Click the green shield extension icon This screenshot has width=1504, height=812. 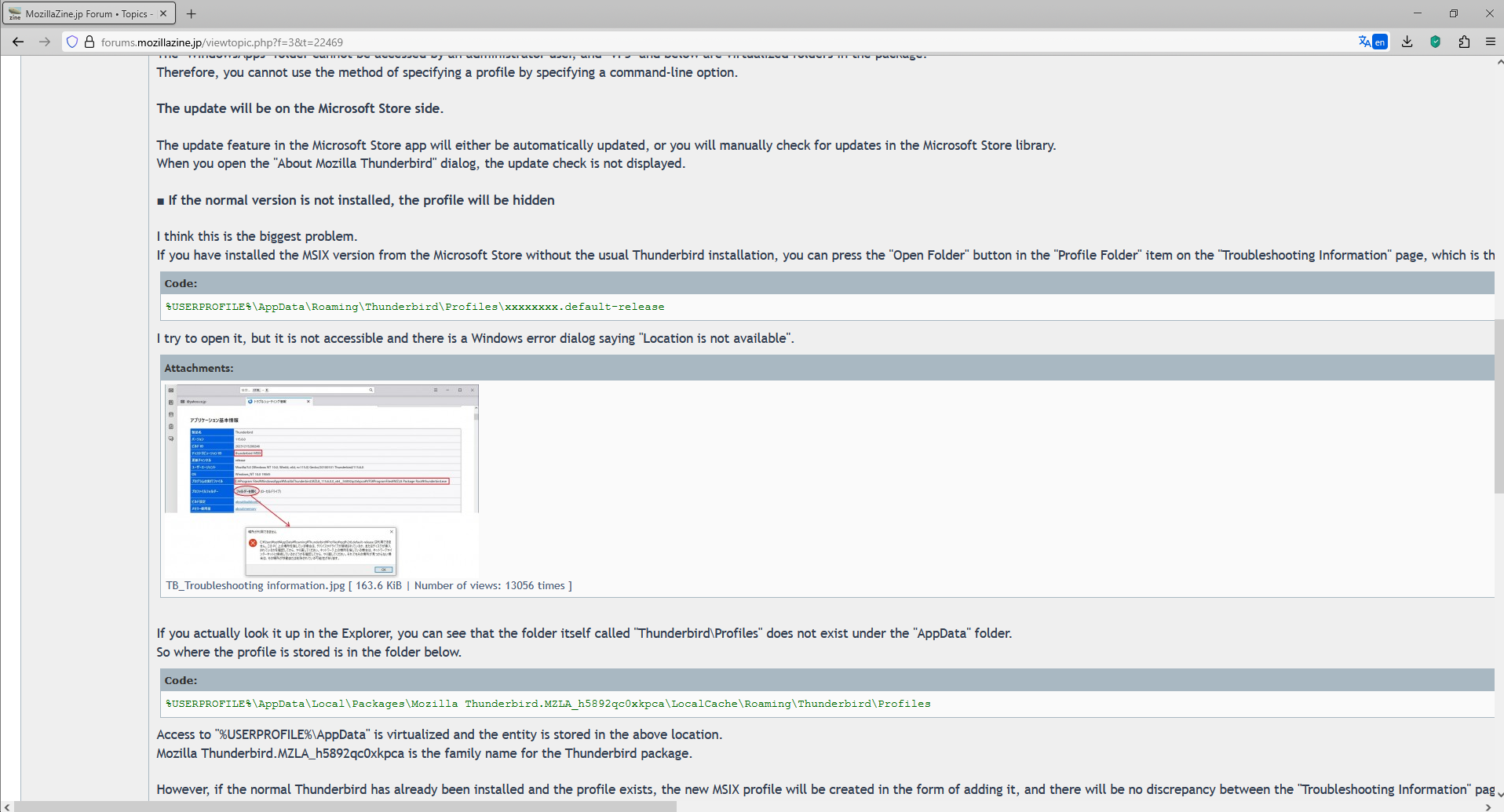[1436, 42]
